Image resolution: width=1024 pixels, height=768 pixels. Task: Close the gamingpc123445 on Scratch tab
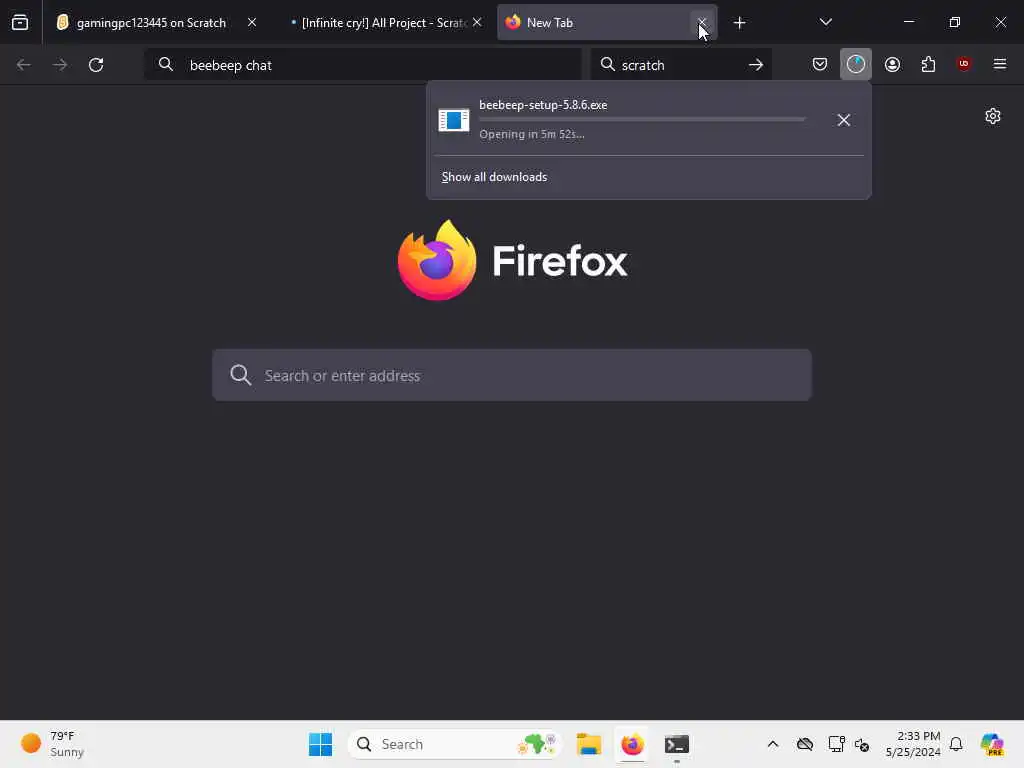(252, 23)
